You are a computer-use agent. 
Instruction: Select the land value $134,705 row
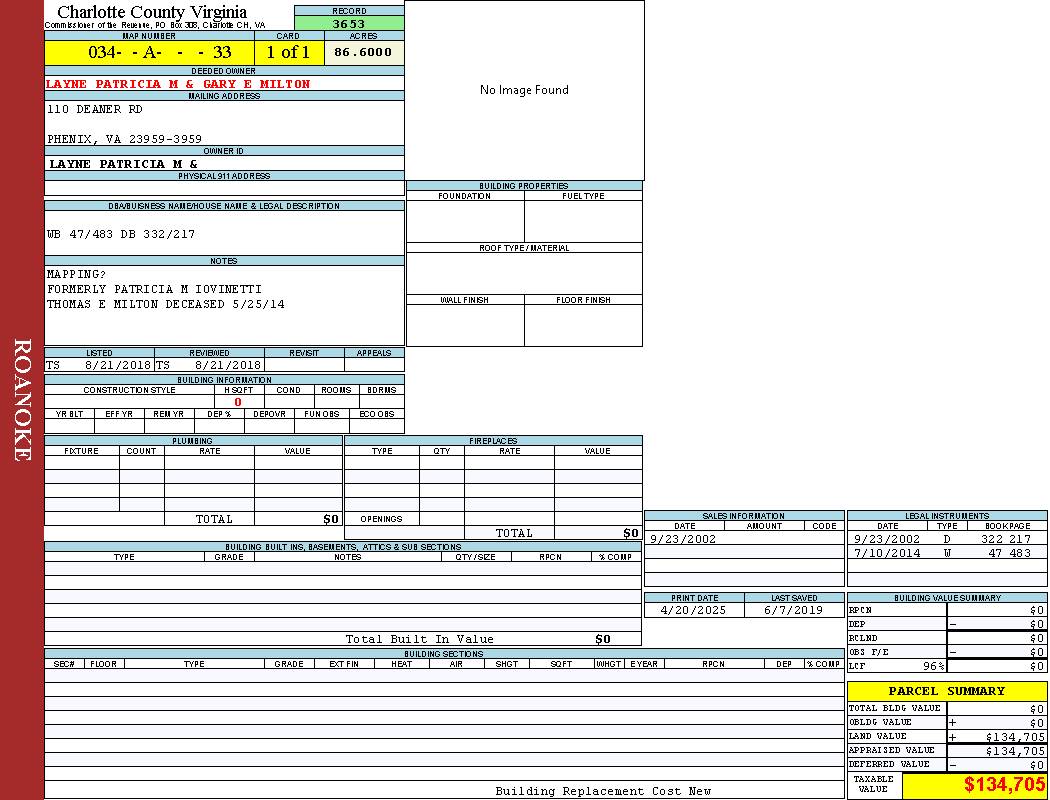pyautogui.click(x=946, y=737)
